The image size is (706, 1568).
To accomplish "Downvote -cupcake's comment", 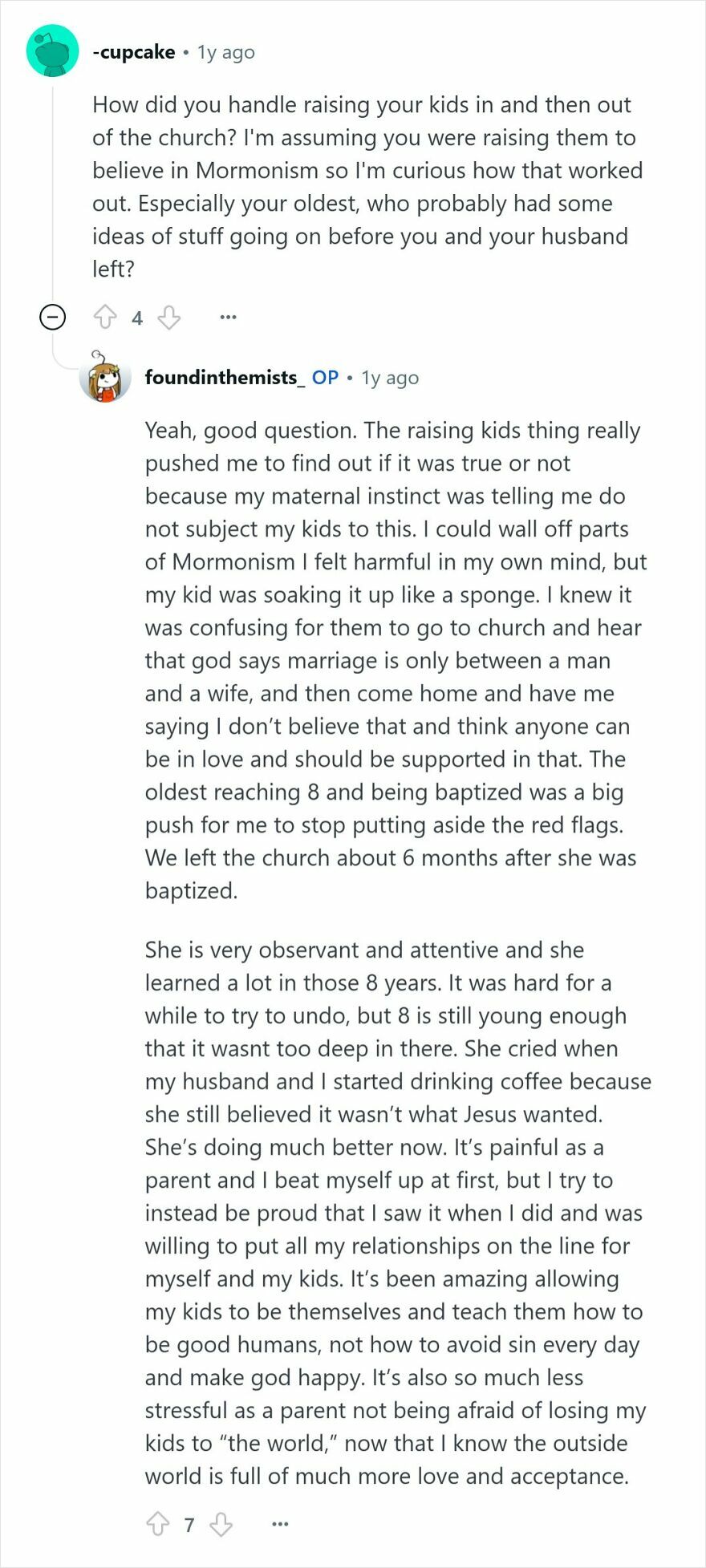I will pos(168,318).
